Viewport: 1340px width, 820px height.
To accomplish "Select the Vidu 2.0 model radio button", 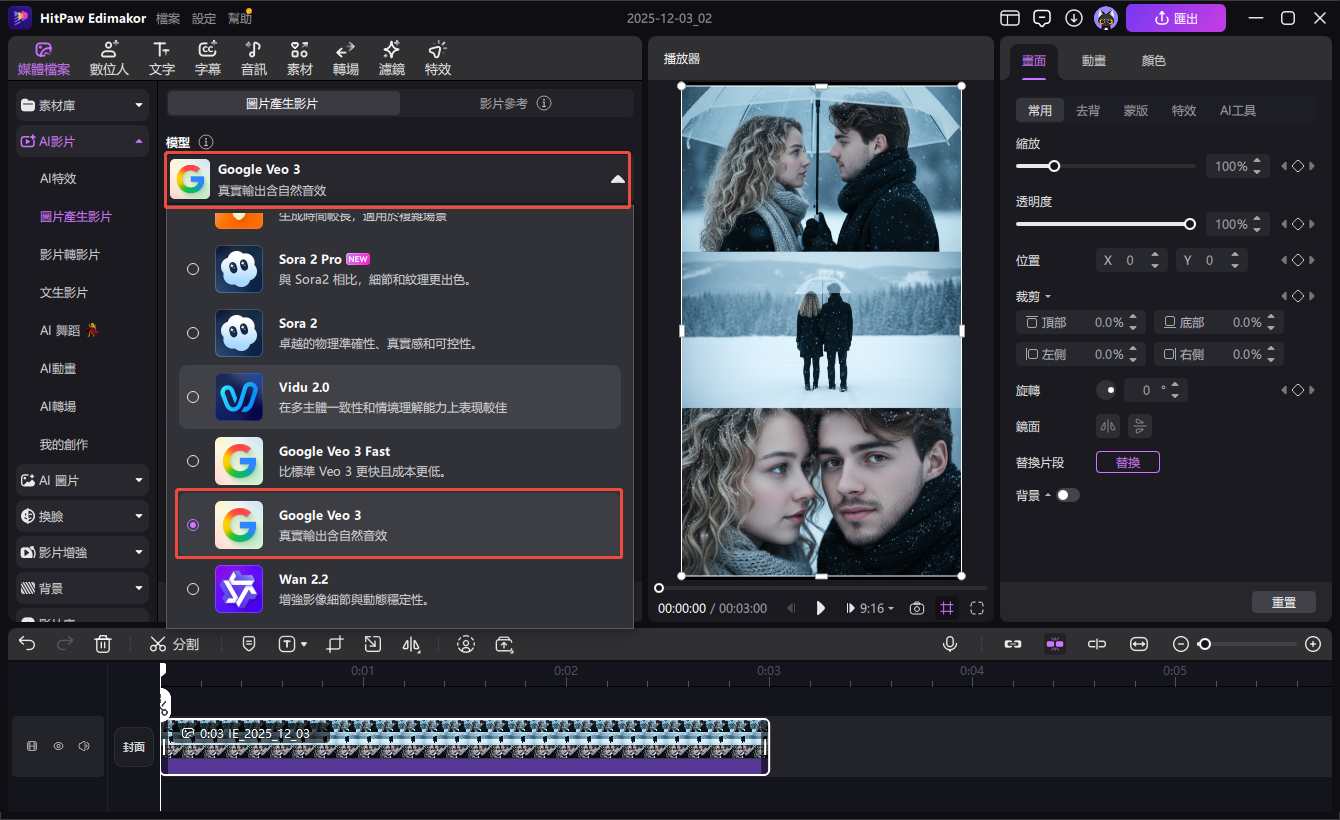I will [x=192, y=396].
